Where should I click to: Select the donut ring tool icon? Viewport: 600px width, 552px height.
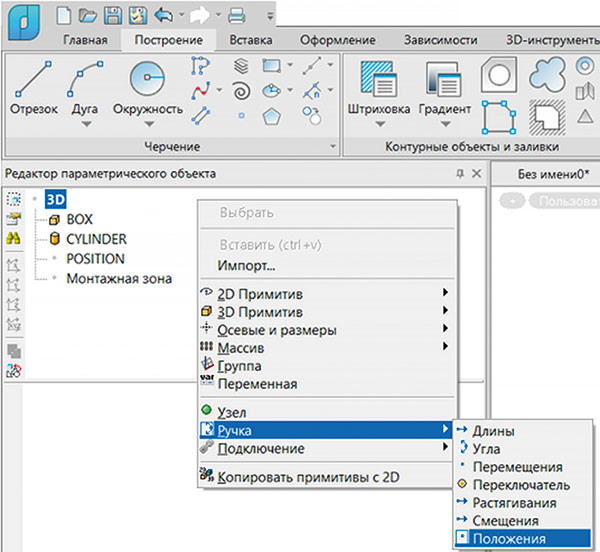point(585,66)
